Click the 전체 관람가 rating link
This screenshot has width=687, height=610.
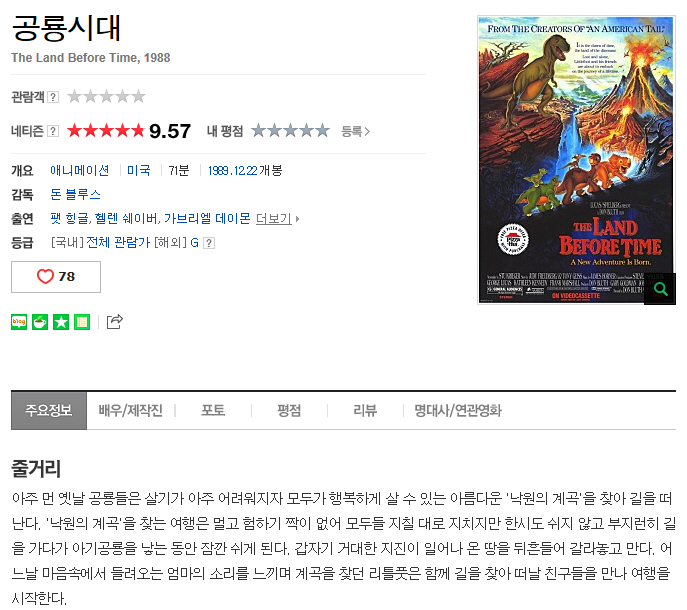118,242
